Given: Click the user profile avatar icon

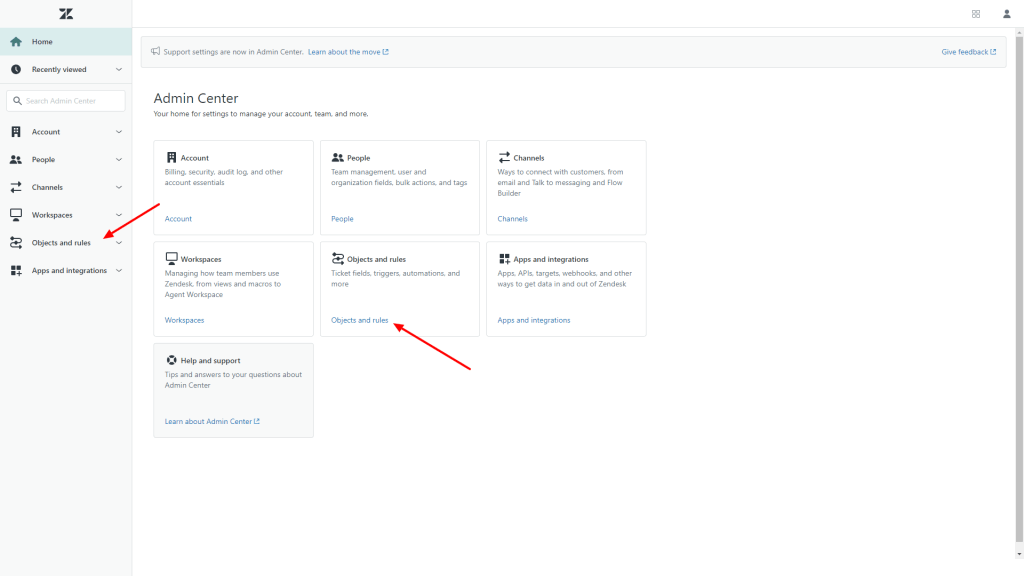Looking at the screenshot, I should [1006, 13].
